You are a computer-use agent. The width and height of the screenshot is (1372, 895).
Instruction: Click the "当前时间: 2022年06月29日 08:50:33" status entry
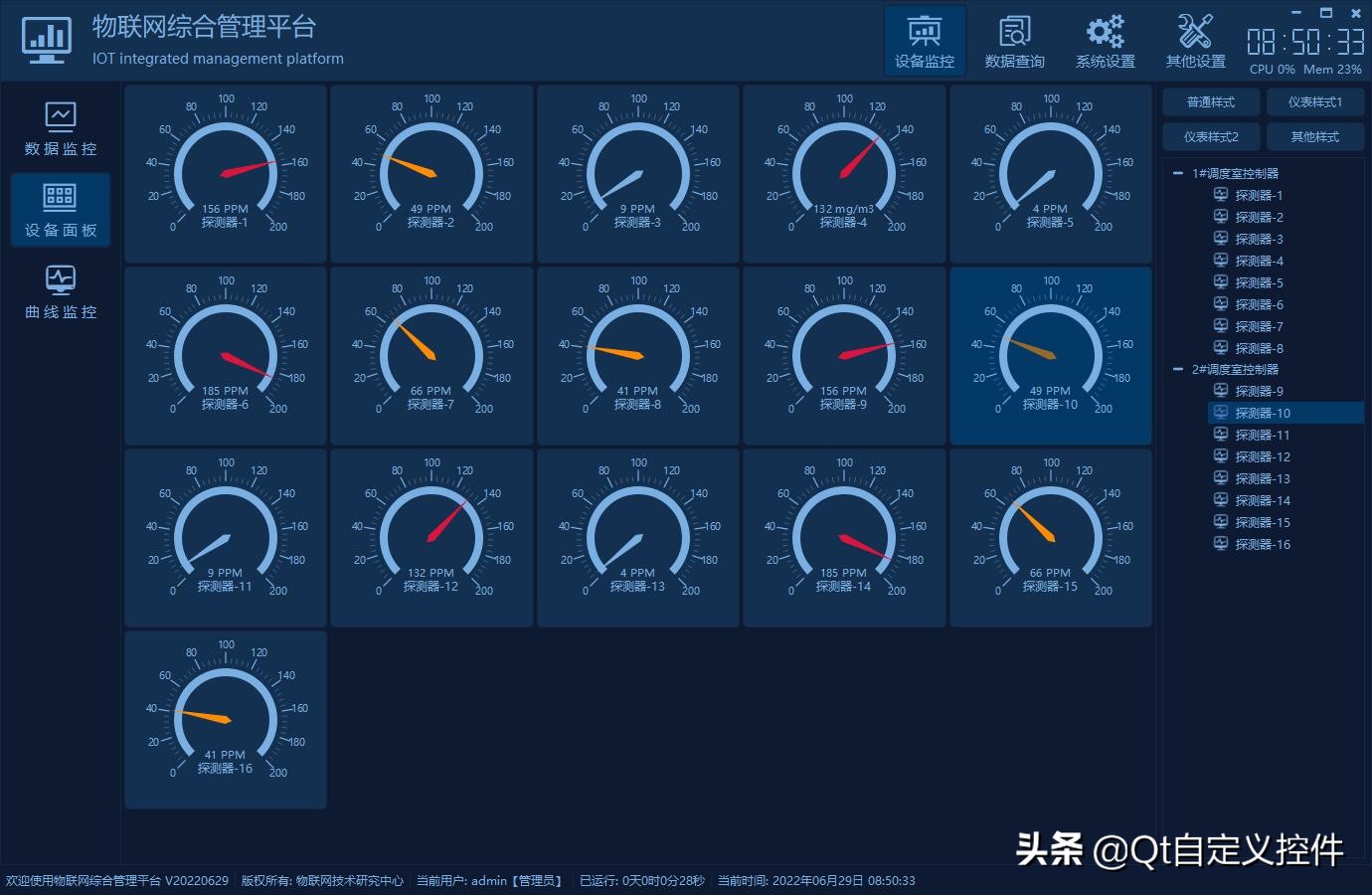(816, 881)
